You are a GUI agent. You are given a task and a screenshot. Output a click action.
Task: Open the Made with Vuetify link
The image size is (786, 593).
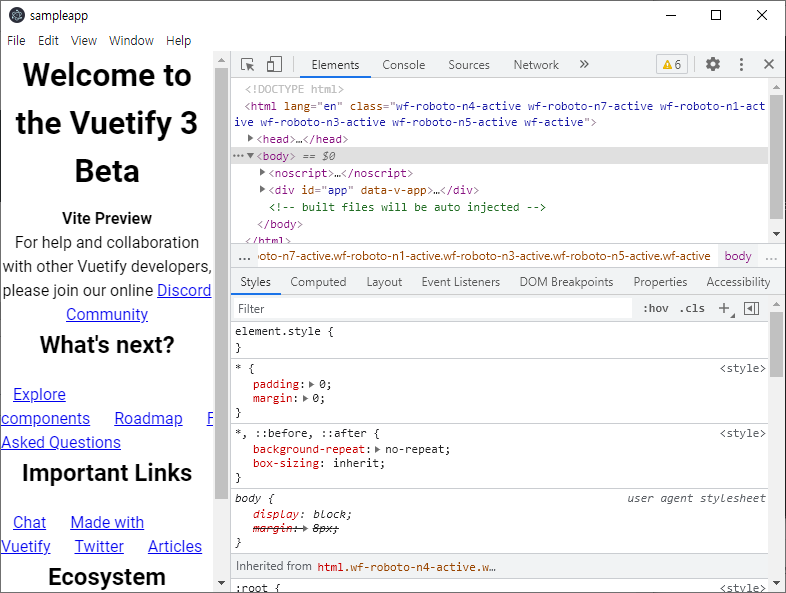click(x=107, y=522)
